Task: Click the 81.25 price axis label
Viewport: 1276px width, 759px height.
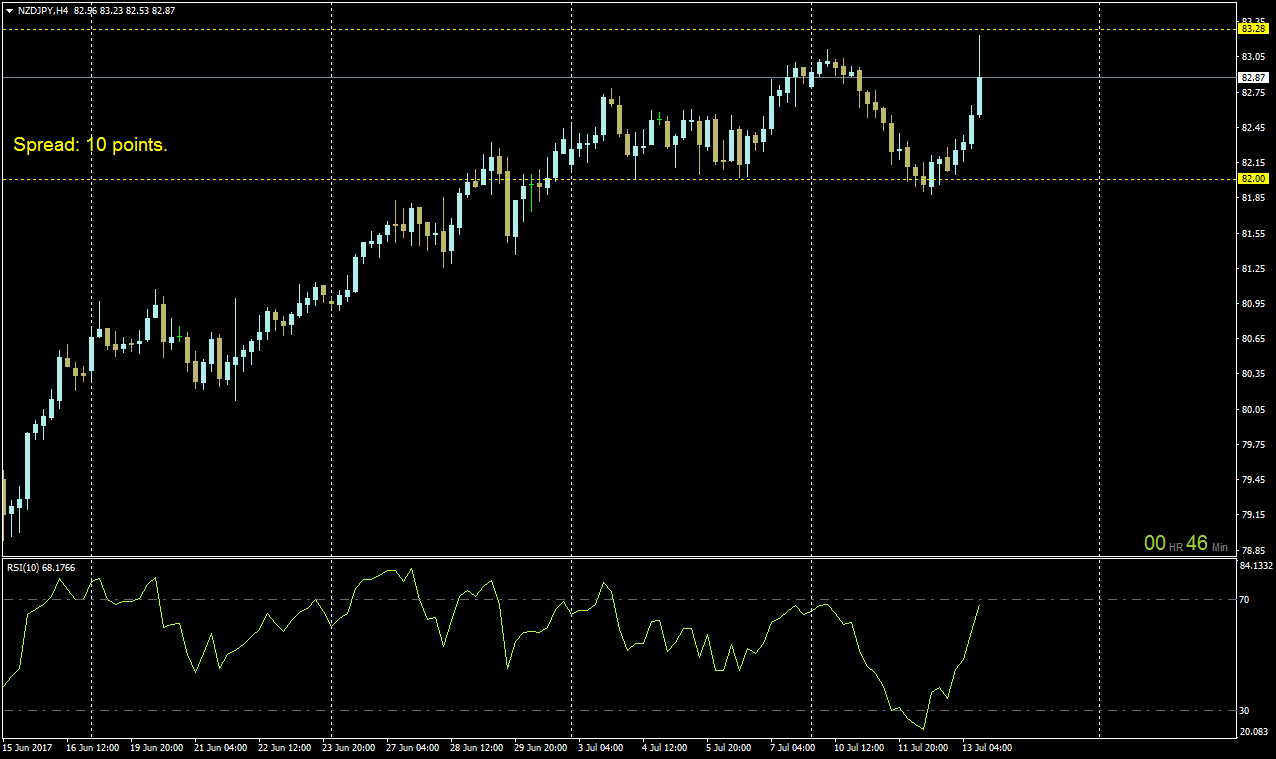Action: [x=1251, y=268]
